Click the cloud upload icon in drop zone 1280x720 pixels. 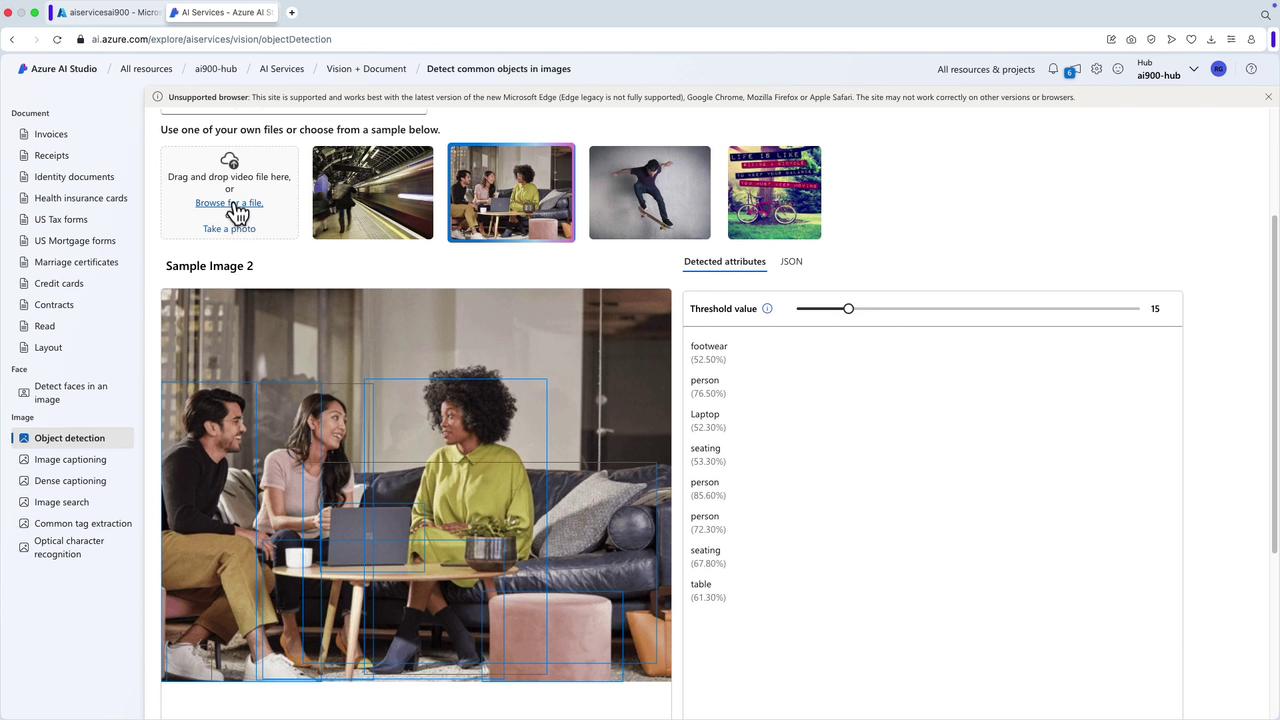click(x=229, y=160)
